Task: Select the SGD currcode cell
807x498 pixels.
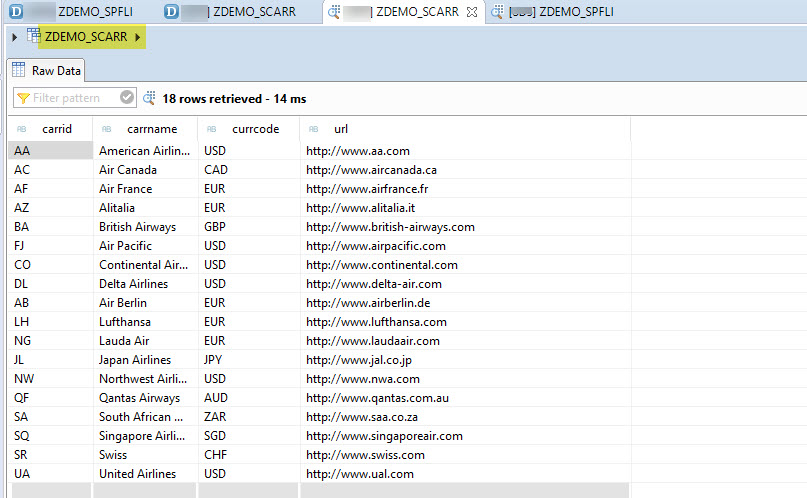Action: coord(249,436)
